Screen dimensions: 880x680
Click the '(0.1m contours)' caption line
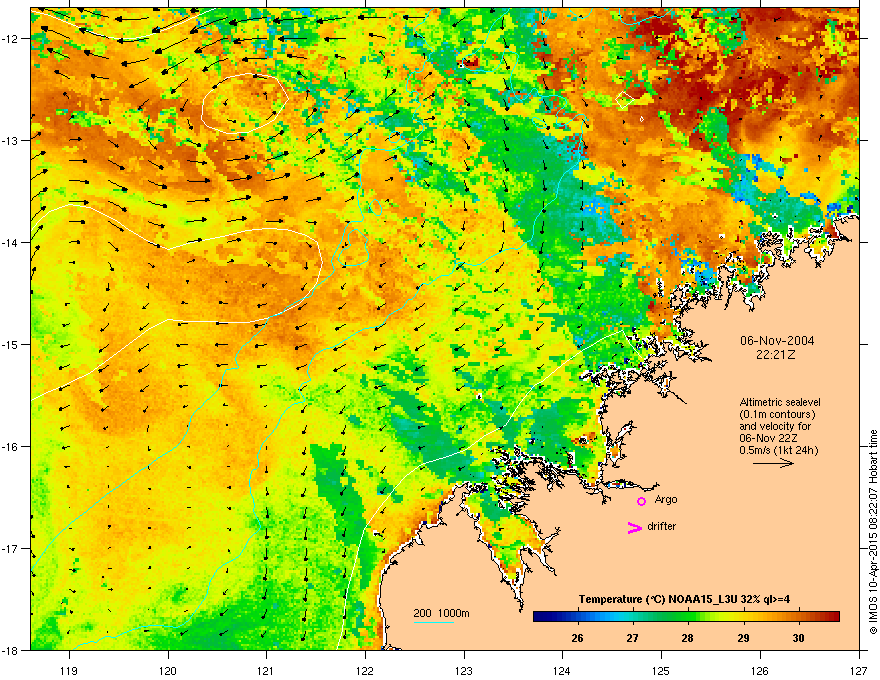(x=777, y=415)
